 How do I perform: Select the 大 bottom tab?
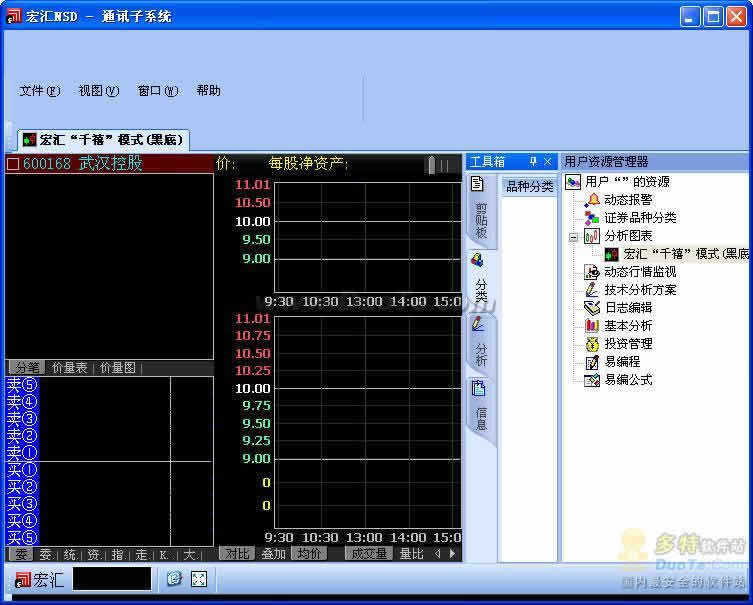click(x=189, y=555)
